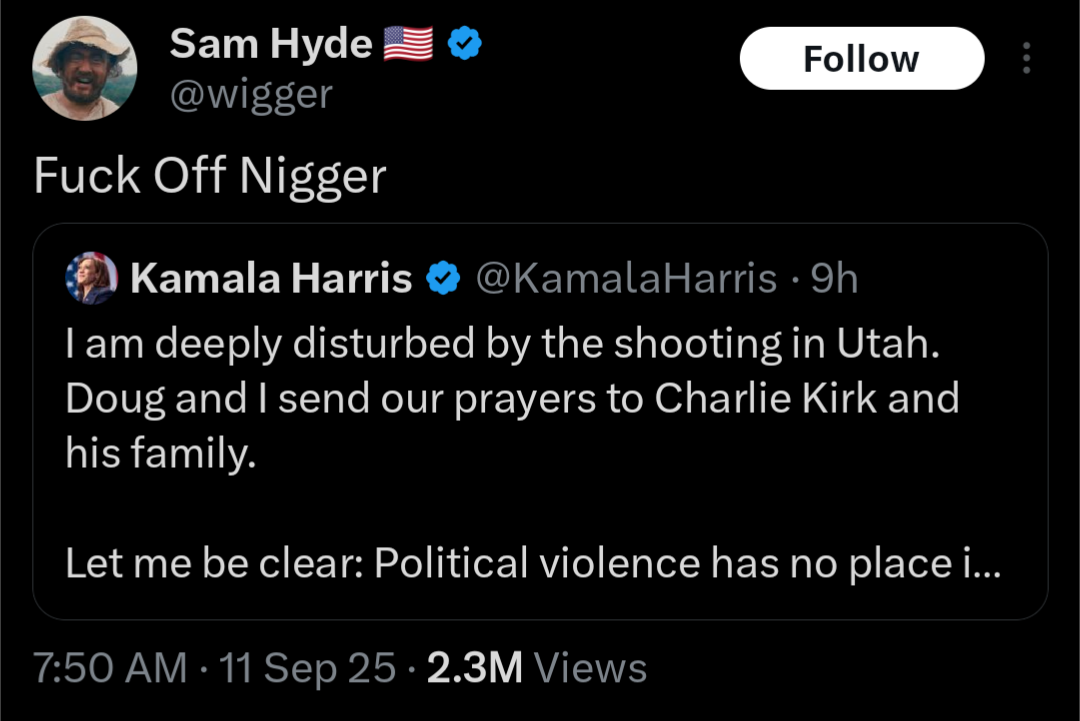Click the verified badge beside Kamala Harris

point(443,279)
